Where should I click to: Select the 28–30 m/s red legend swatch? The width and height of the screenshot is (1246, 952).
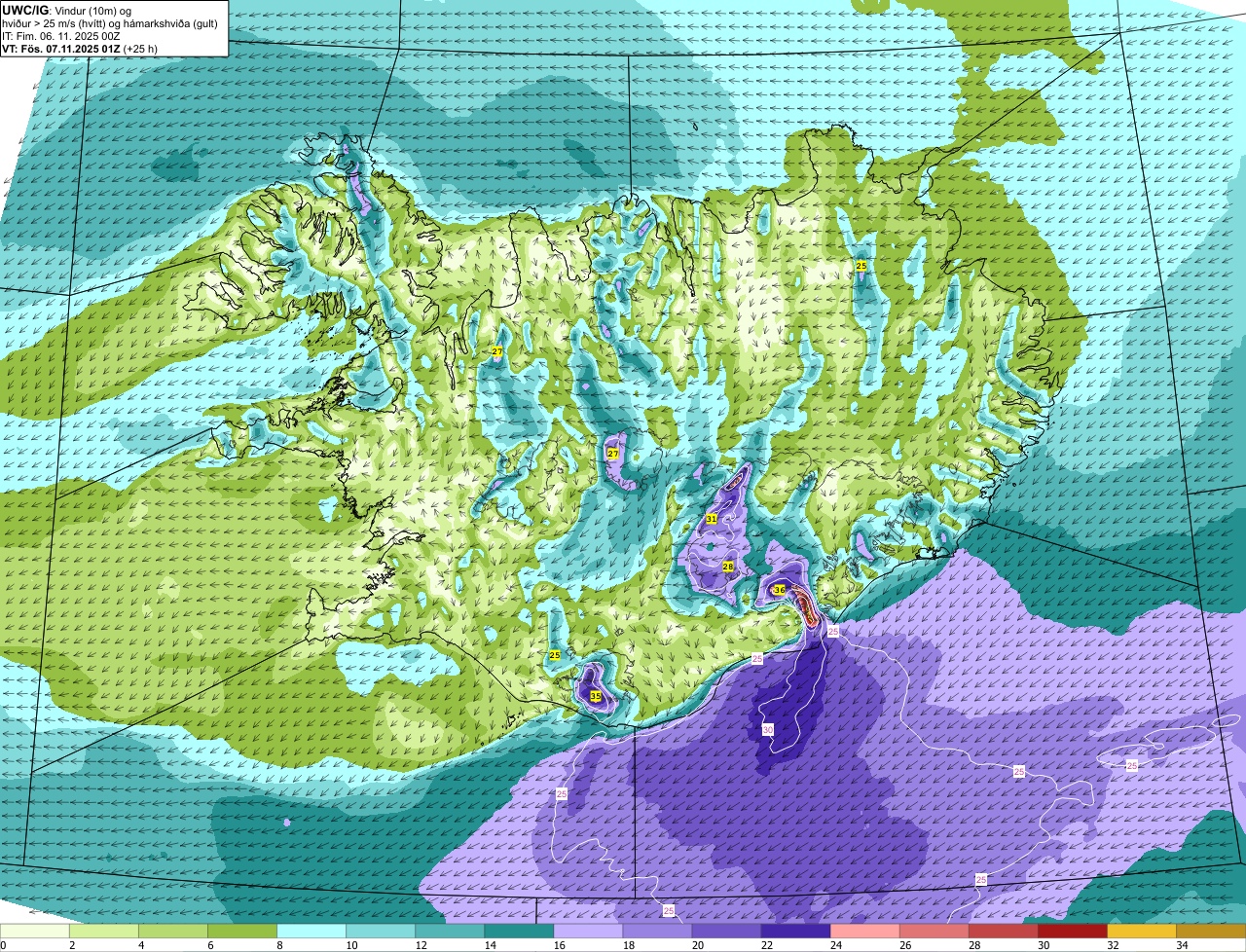tap(1003, 932)
